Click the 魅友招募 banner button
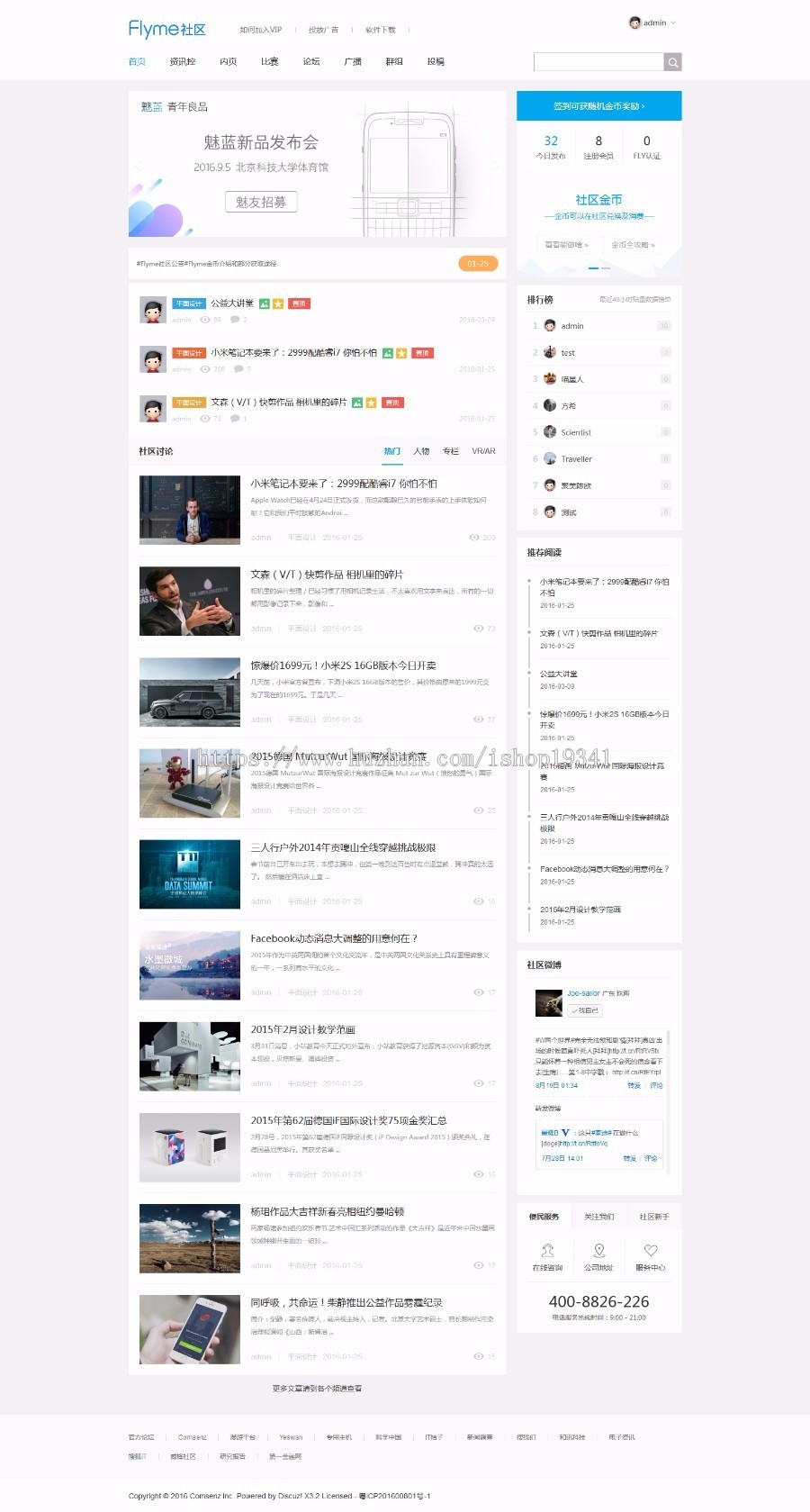Image resolution: width=810 pixels, height=1512 pixels. click(261, 202)
